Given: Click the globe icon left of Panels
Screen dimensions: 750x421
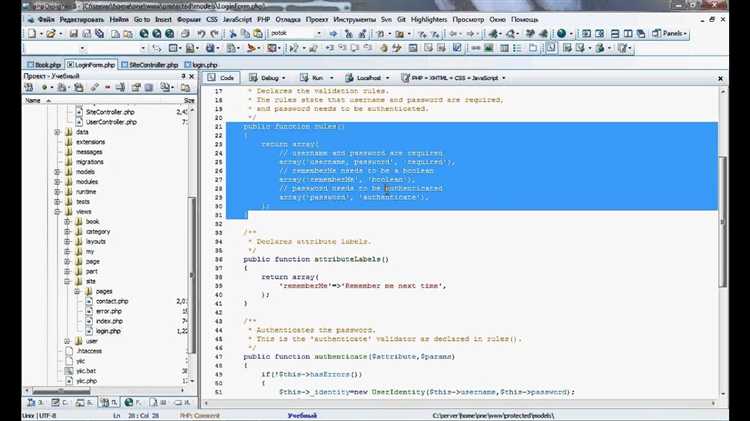Looking at the screenshot, I should tap(561, 33).
